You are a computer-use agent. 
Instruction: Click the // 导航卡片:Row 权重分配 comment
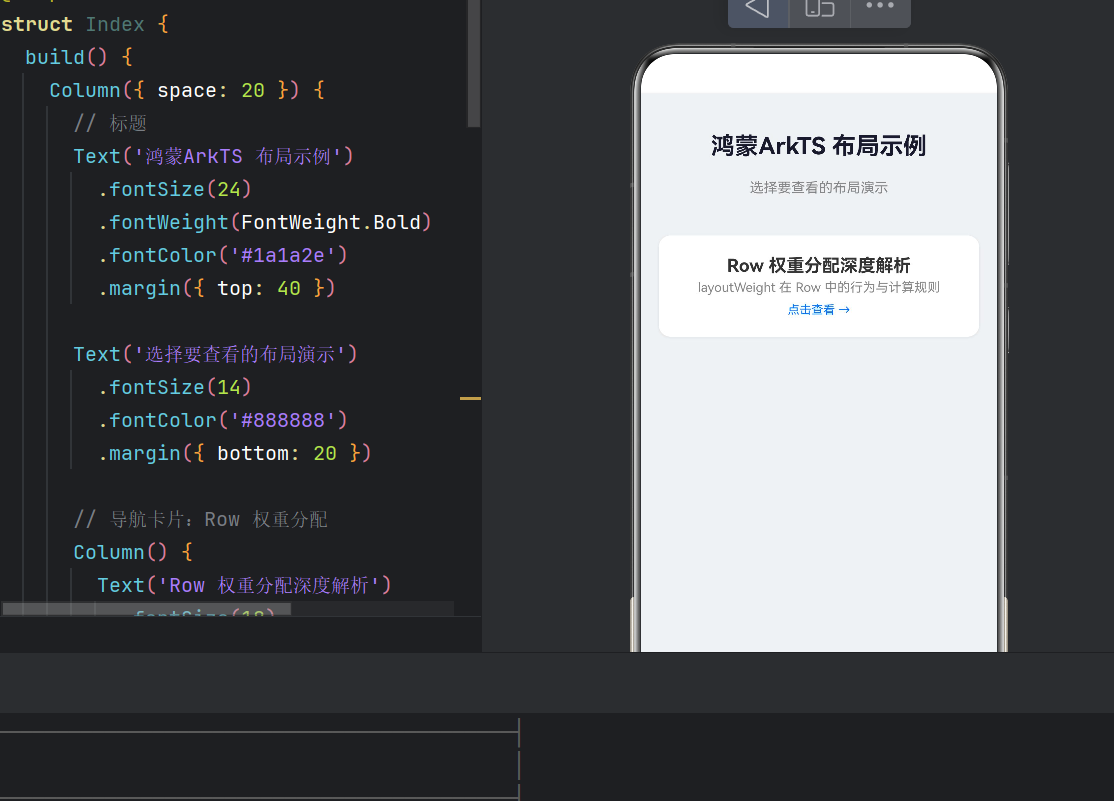coord(201,520)
